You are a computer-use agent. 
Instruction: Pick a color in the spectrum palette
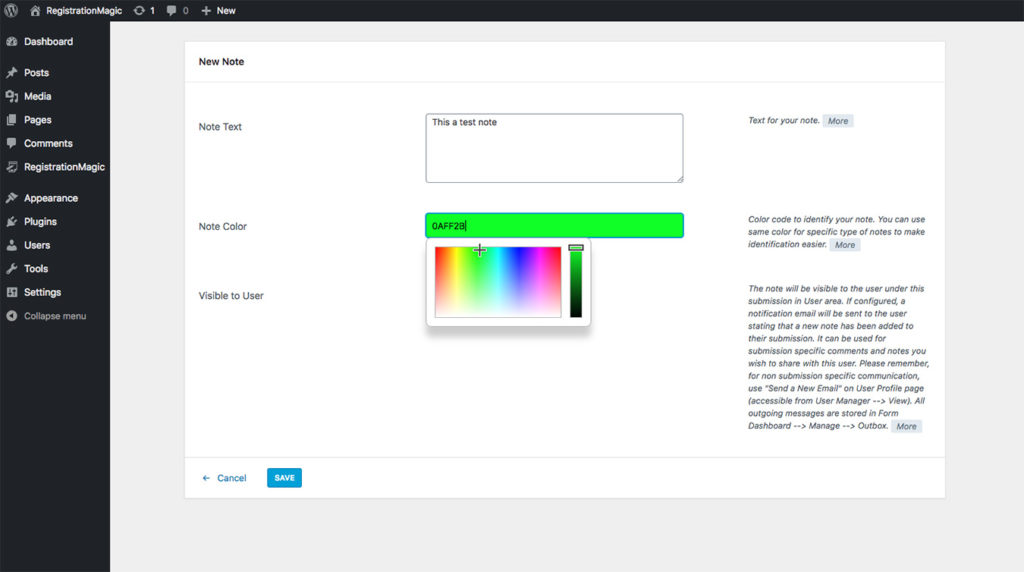pyautogui.click(x=497, y=282)
